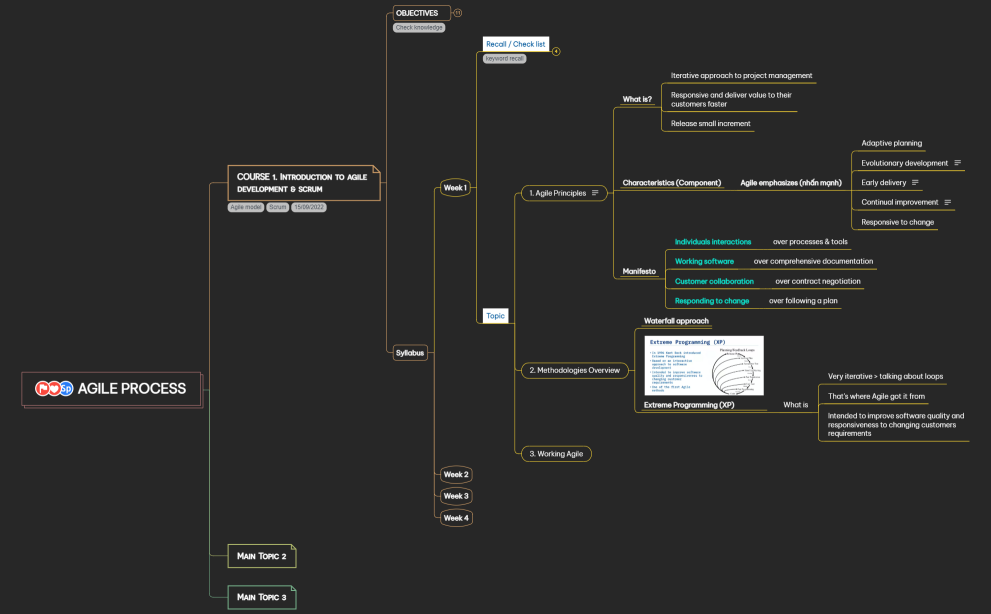Viewport: 991px width, 614px height.
Task: Select the Individuals interactions node
Action: coord(714,241)
